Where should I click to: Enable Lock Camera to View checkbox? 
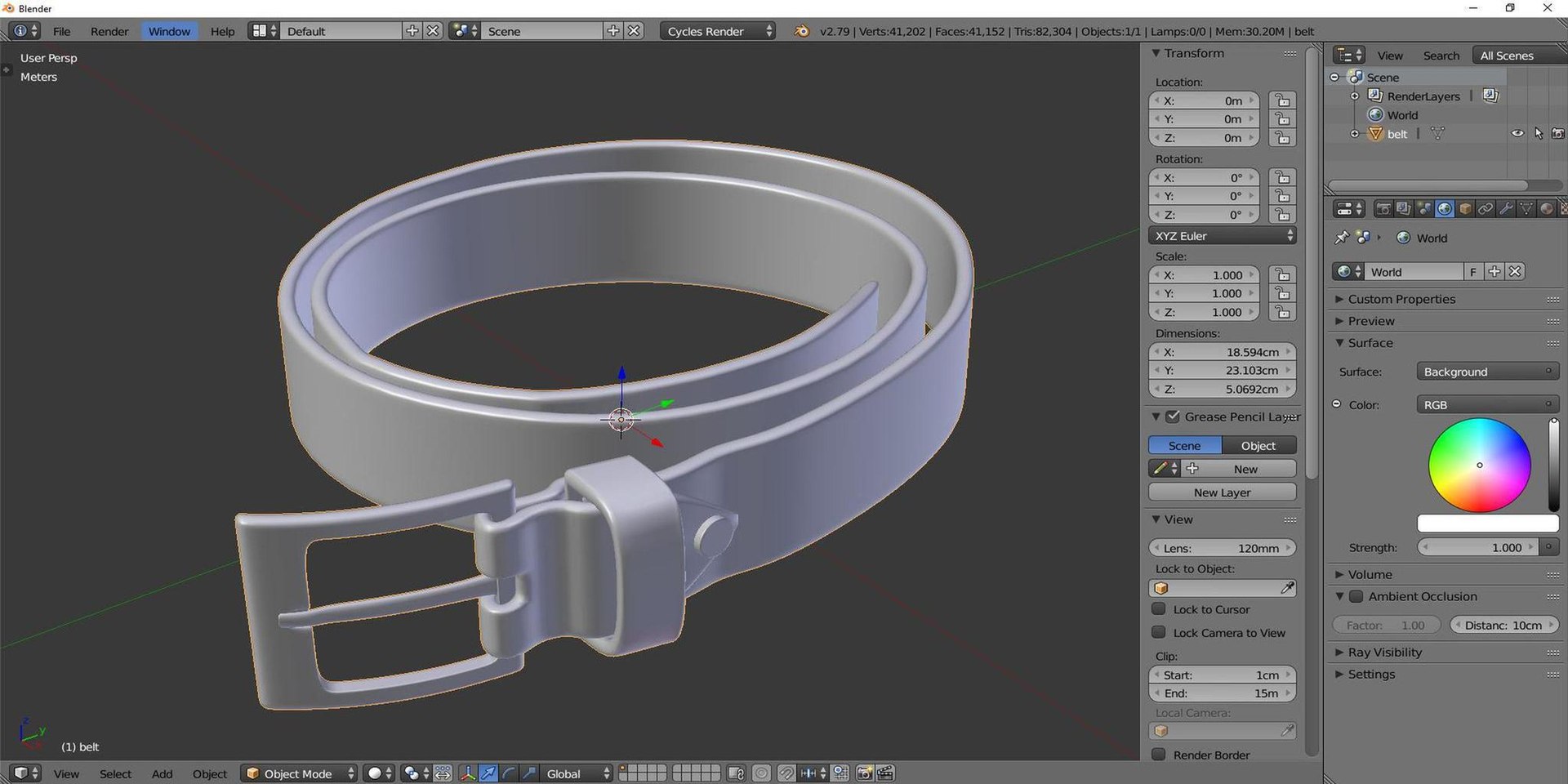pyautogui.click(x=1158, y=633)
